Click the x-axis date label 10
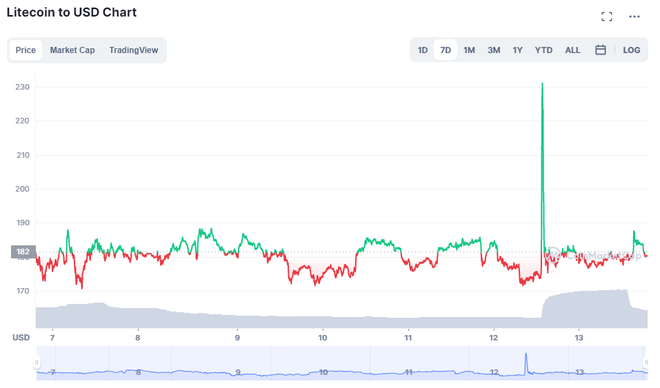 click(322, 338)
